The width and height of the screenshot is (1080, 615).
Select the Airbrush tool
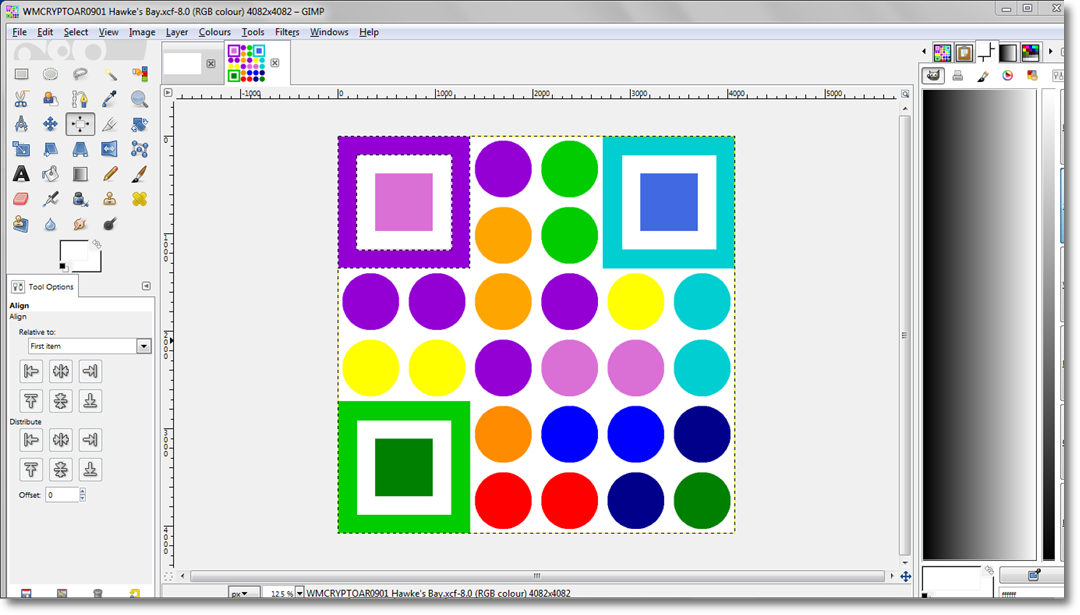tap(50, 199)
